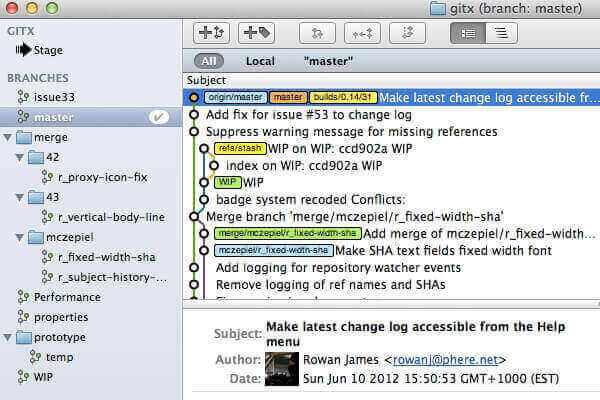Select the mczepiel folder icon
Image resolution: width=600 pixels, height=400 pixels.
pyautogui.click(x=36, y=237)
